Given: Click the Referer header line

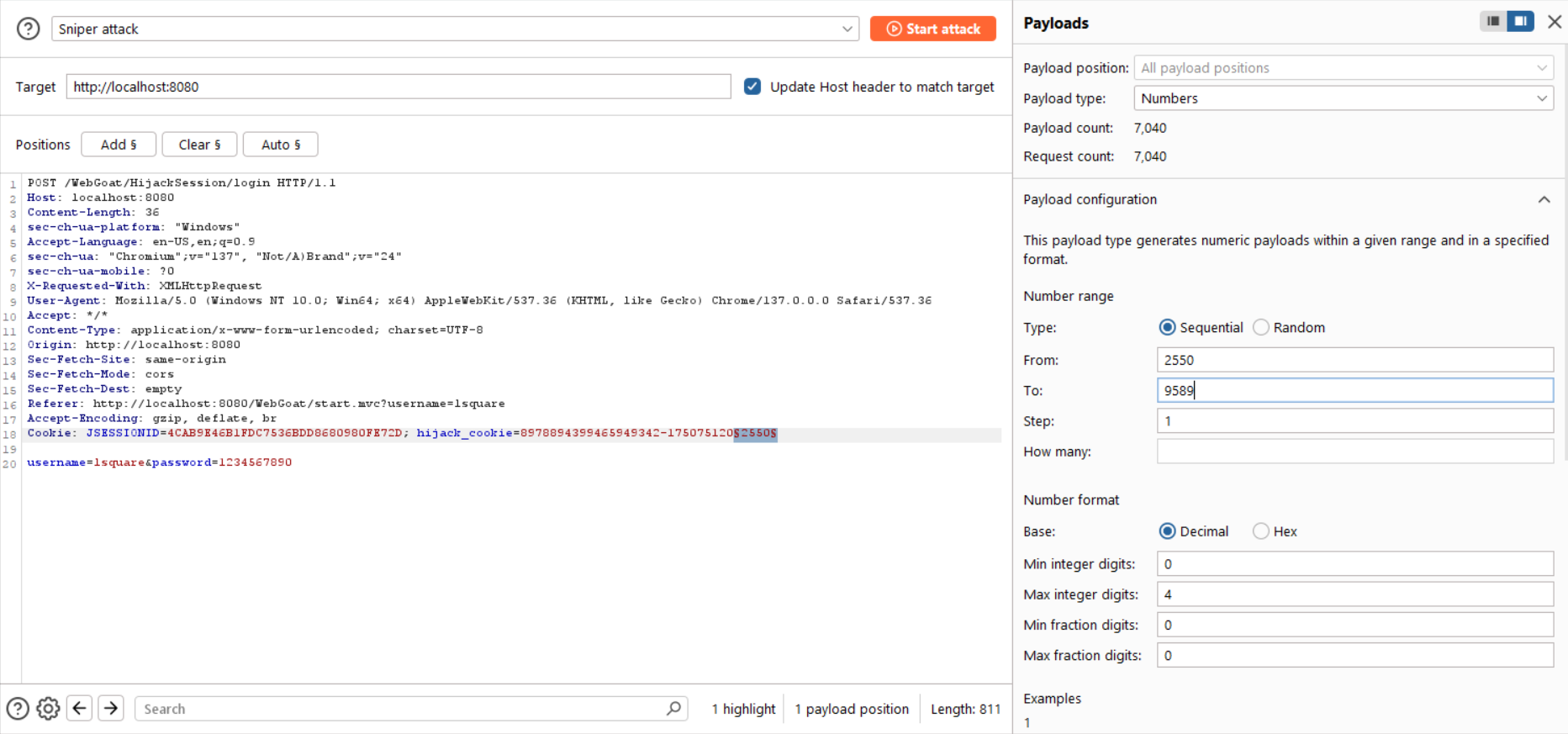Looking at the screenshot, I should (x=266, y=404).
